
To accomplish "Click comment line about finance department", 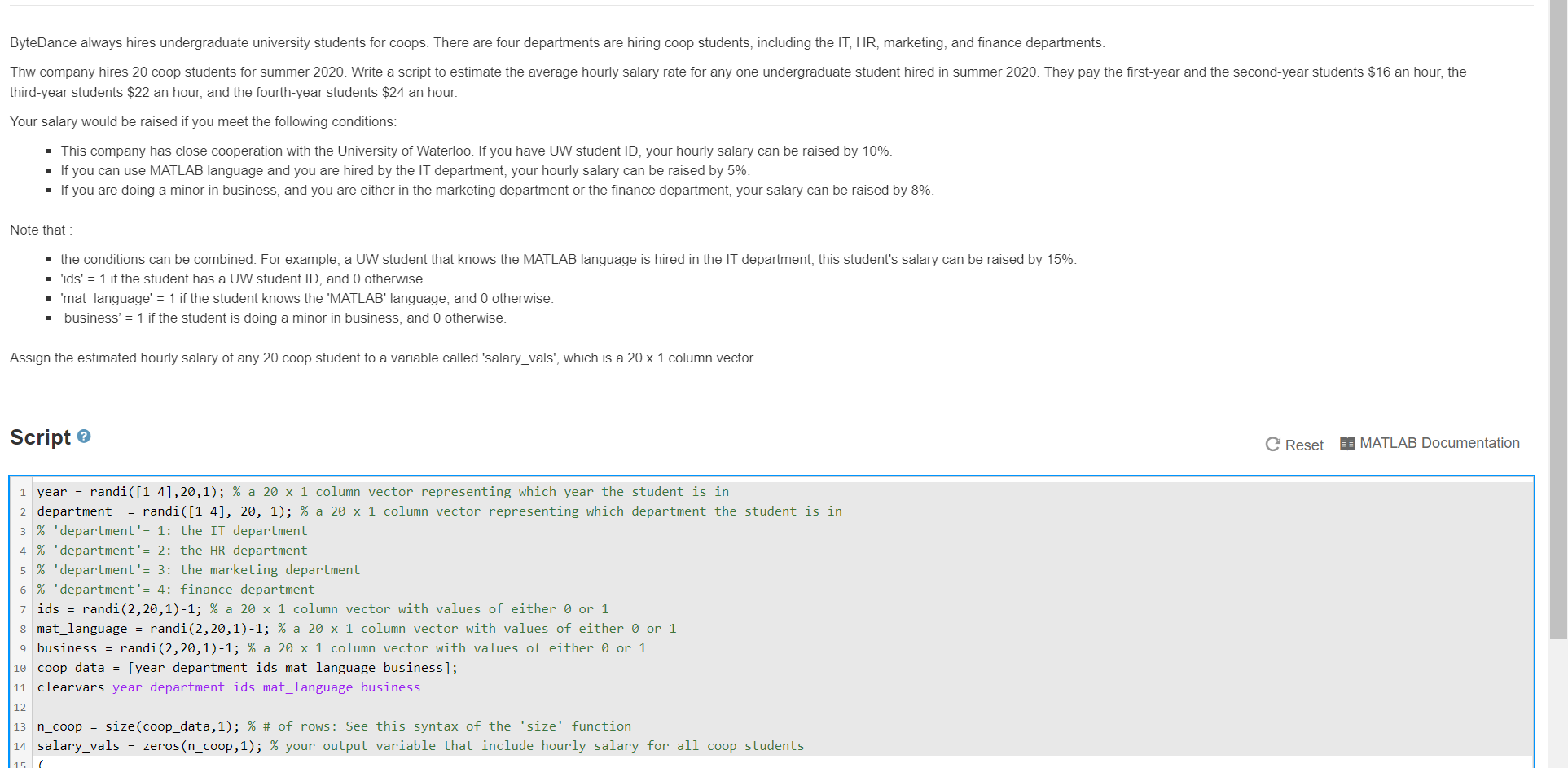I will 175,590.
